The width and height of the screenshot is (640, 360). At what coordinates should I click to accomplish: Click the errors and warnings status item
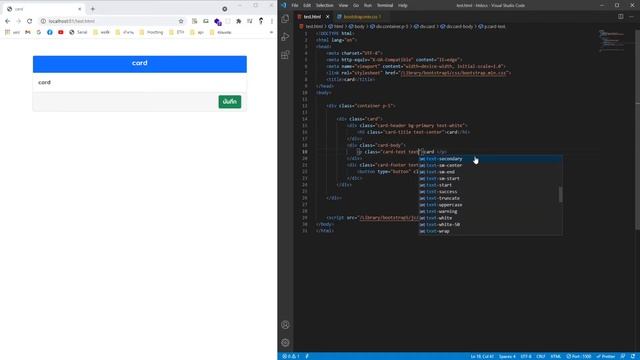tap(291, 356)
